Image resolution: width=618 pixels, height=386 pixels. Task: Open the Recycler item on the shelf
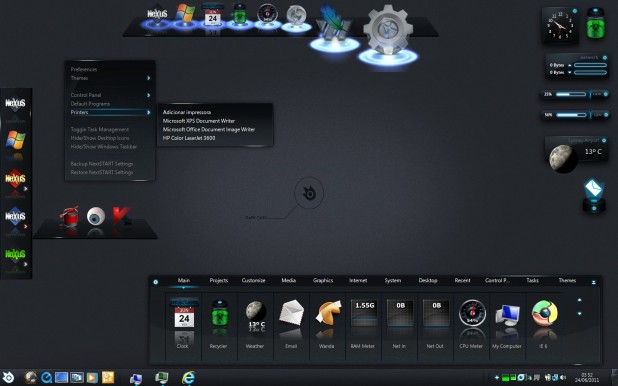[x=220, y=313]
